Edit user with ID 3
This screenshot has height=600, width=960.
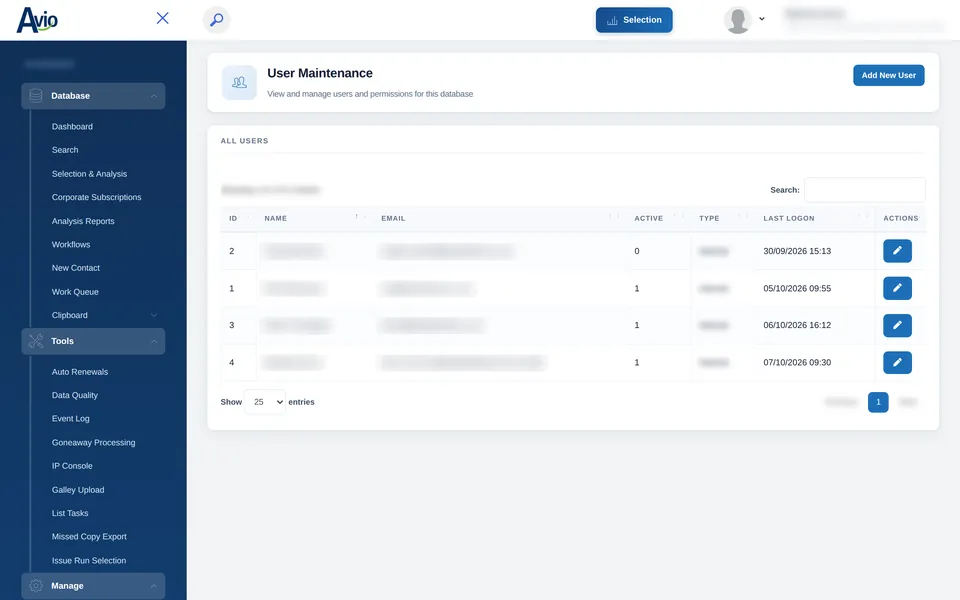tap(897, 325)
